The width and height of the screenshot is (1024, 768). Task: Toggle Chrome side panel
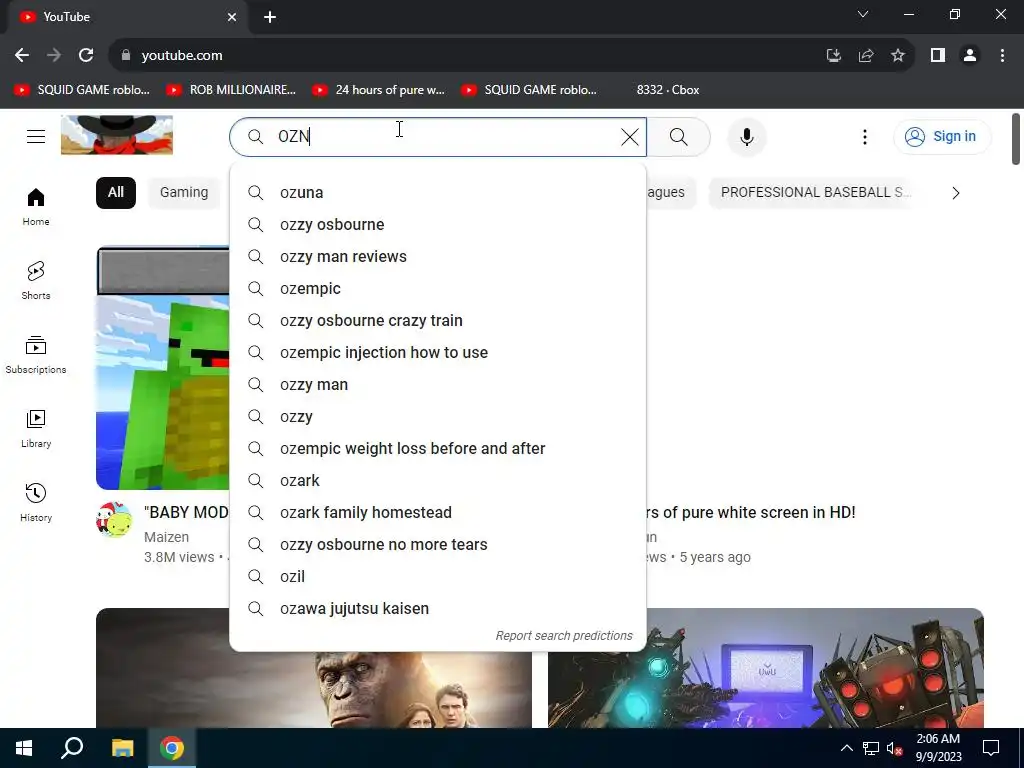point(938,56)
